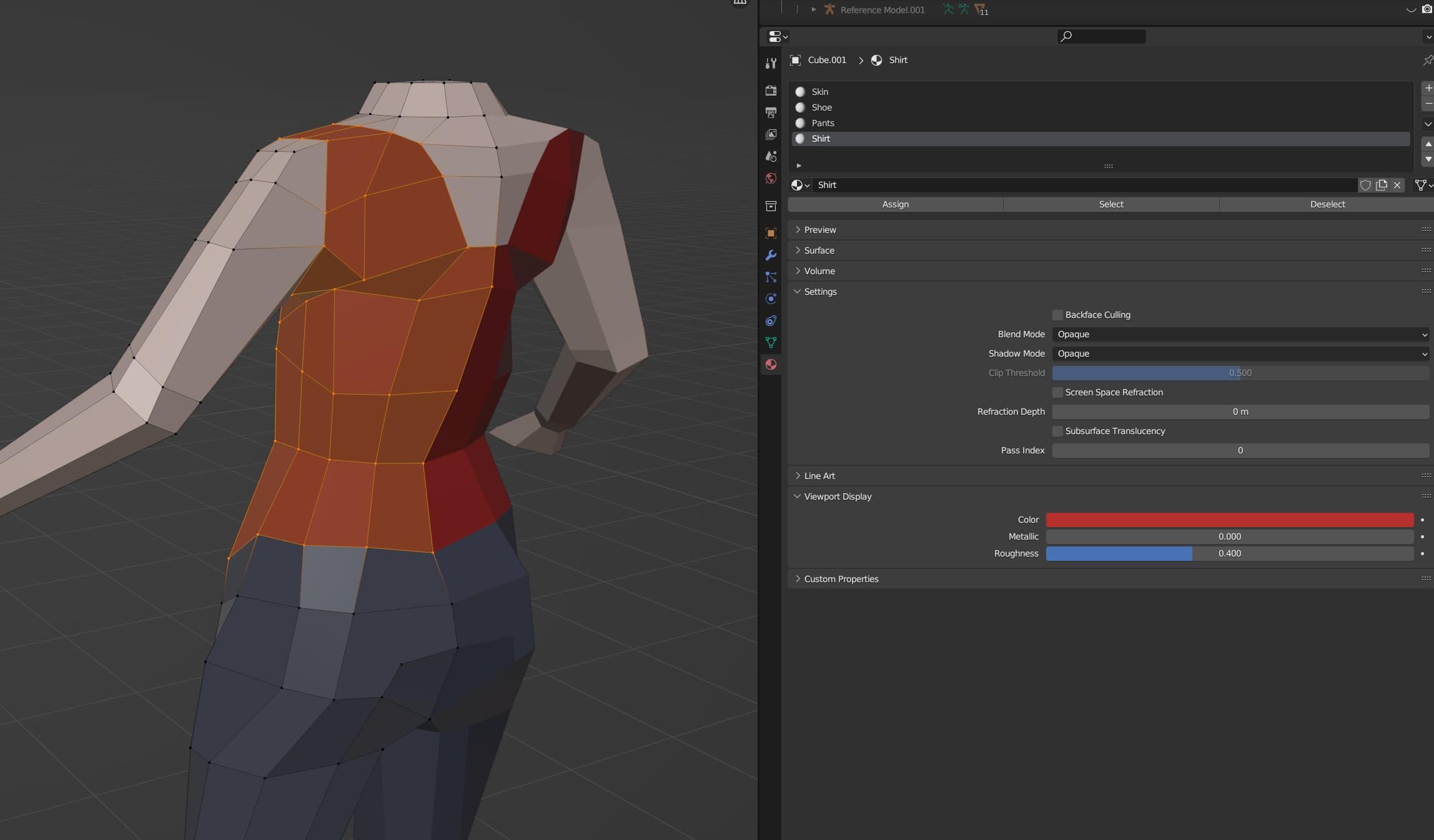Open the World properties tab

(771, 179)
